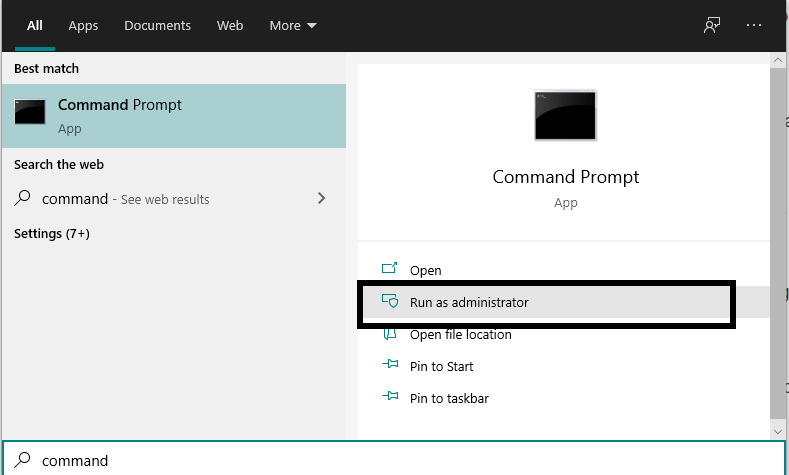Click the Pin to Start pin icon
Viewport: 789px width, 475px height.
390,364
